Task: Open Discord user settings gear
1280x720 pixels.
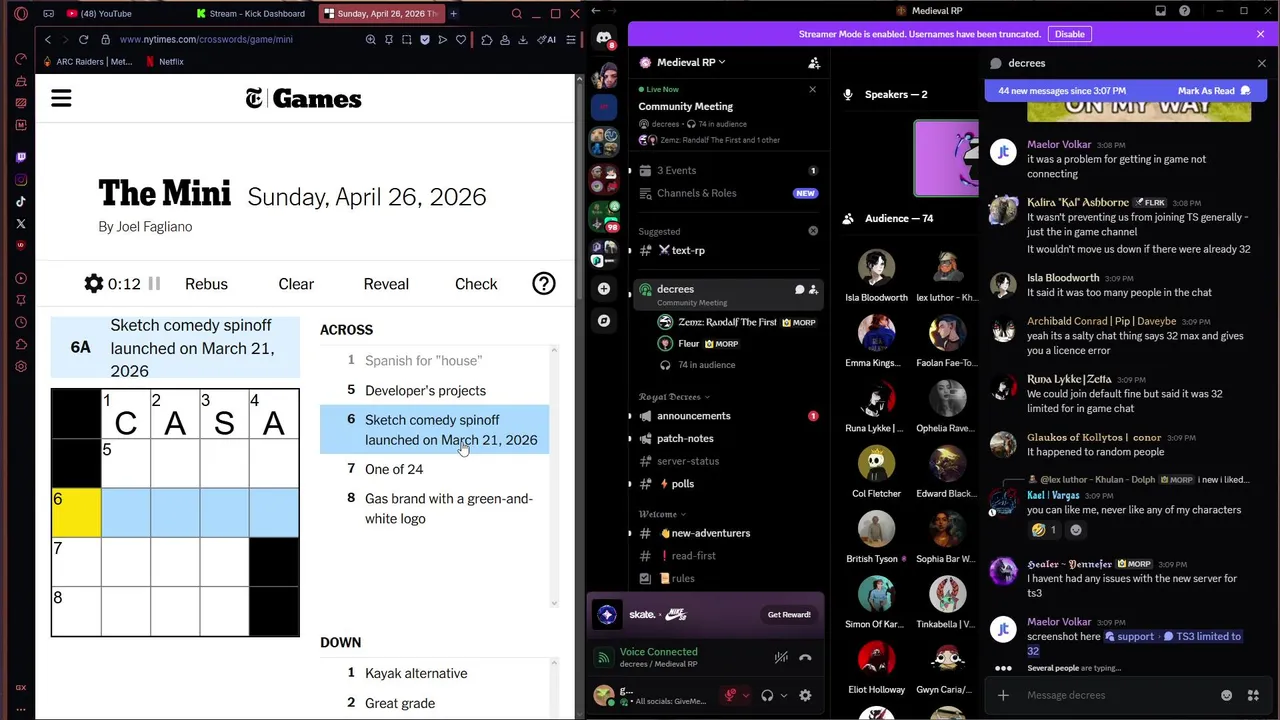Action: coord(805,695)
